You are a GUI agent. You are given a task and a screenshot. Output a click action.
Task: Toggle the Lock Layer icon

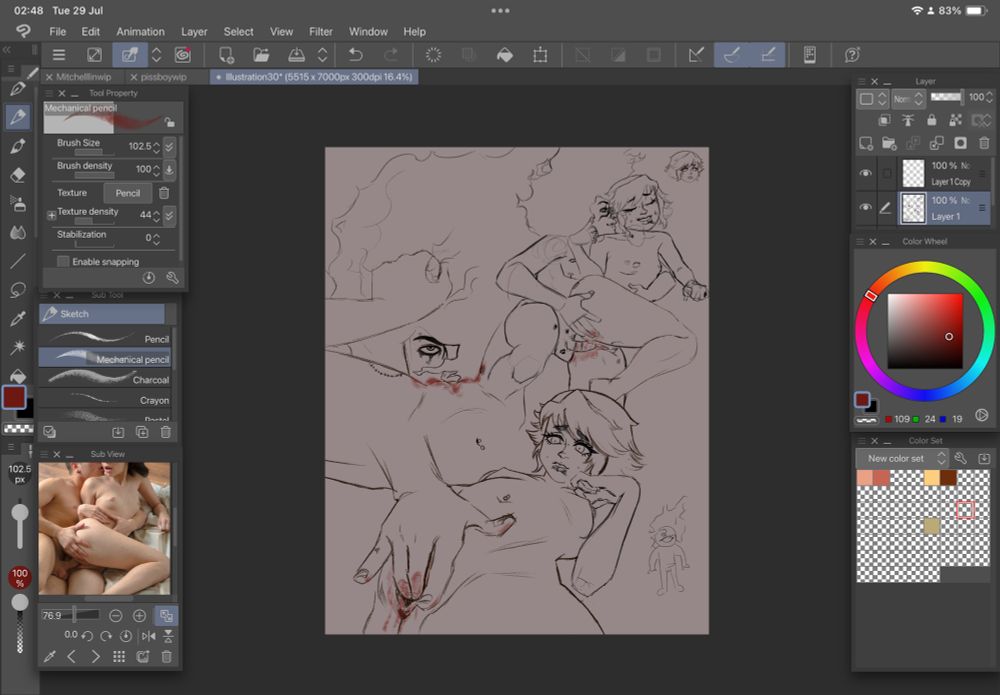tap(932, 120)
